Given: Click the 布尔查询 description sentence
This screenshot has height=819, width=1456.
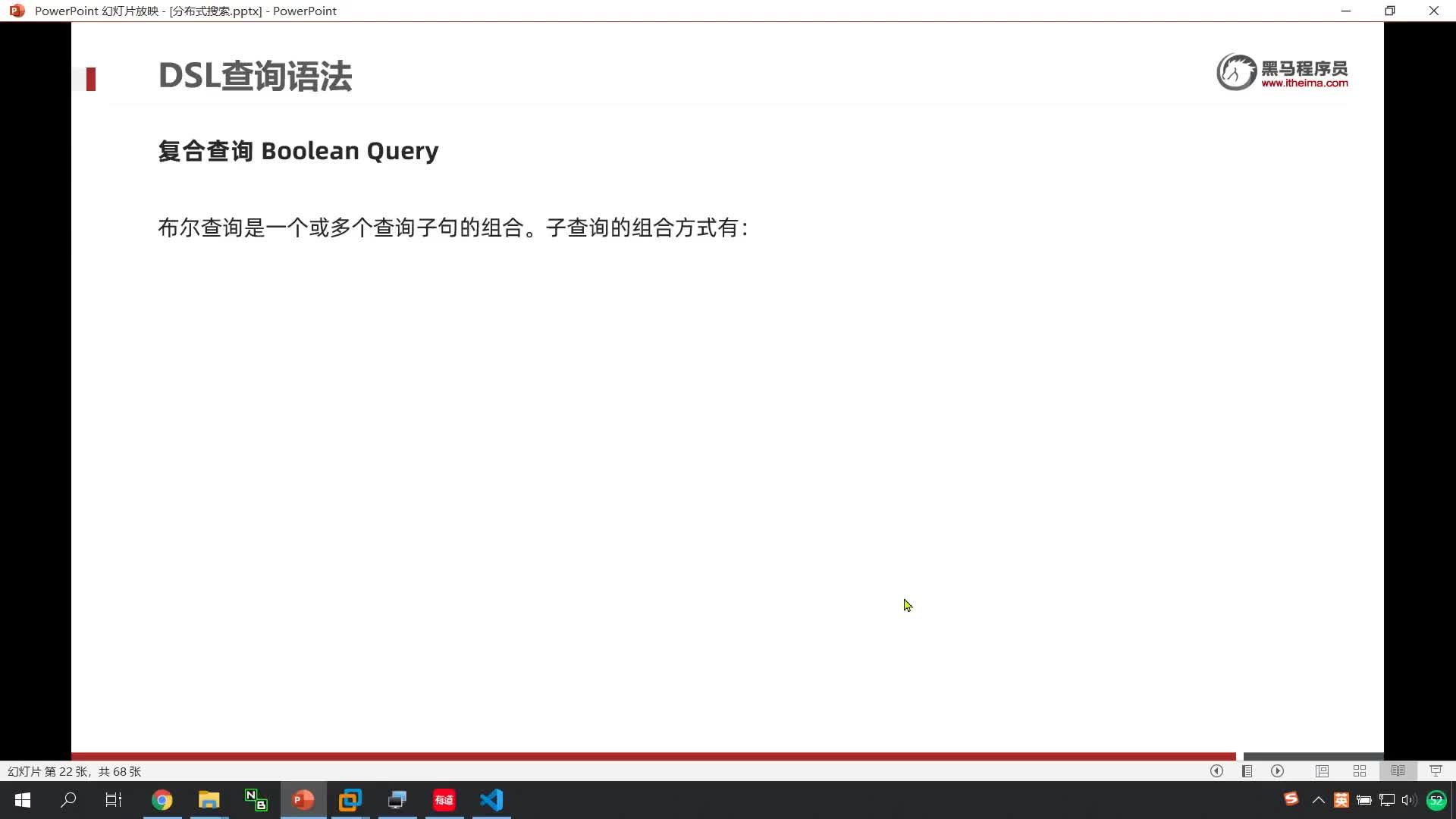Looking at the screenshot, I should tap(453, 227).
